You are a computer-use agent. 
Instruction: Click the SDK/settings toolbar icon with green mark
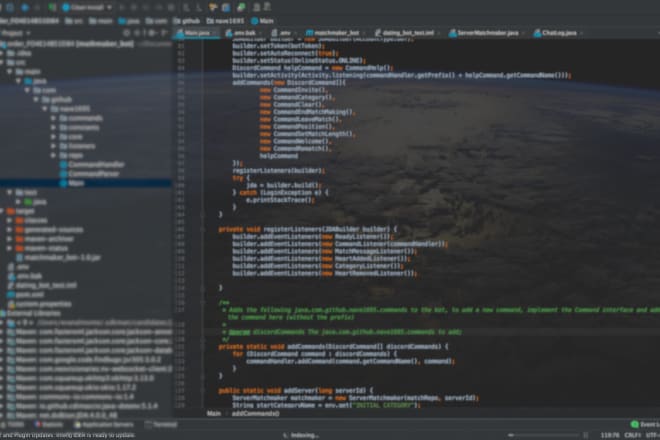pos(241,7)
